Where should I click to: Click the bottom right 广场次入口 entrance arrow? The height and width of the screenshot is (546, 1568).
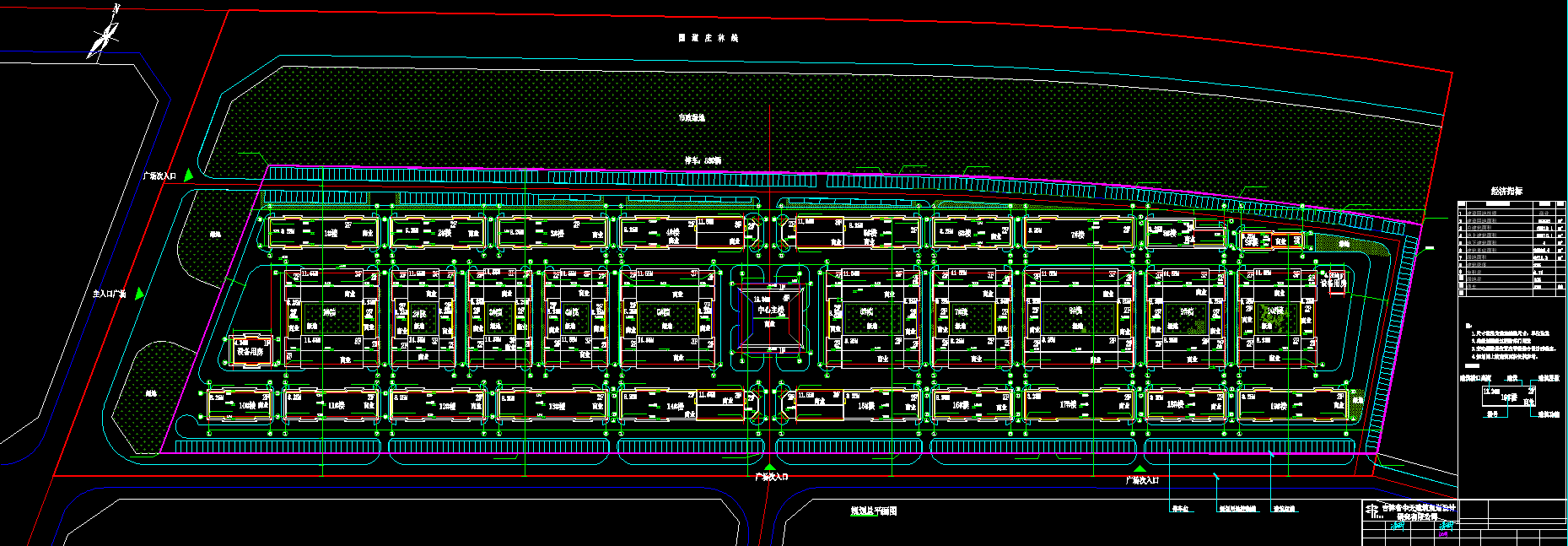coord(1140,469)
